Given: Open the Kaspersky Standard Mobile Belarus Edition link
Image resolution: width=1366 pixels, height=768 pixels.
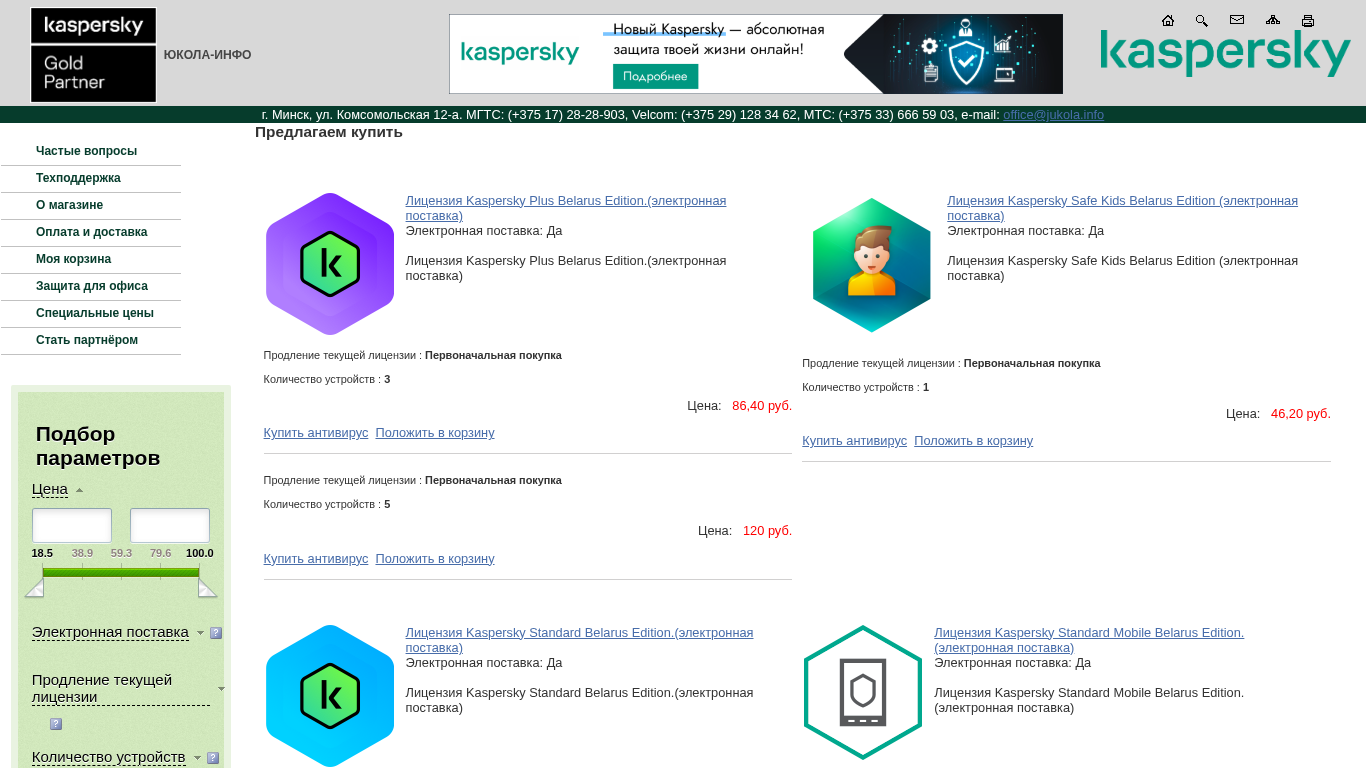Looking at the screenshot, I should [1089, 640].
